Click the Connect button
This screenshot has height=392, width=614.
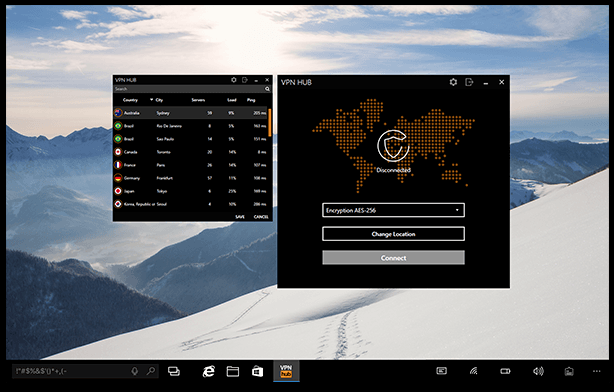(393, 258)
